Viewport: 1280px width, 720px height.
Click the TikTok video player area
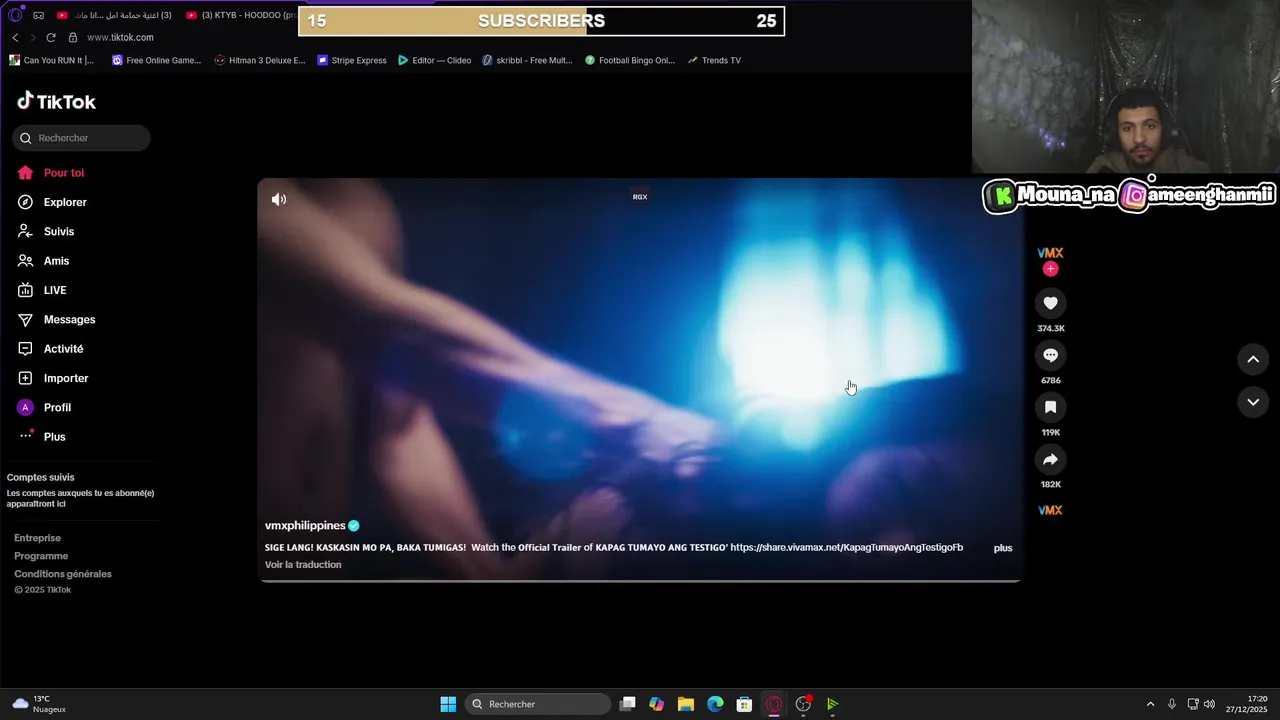click(x=640, y=380)
